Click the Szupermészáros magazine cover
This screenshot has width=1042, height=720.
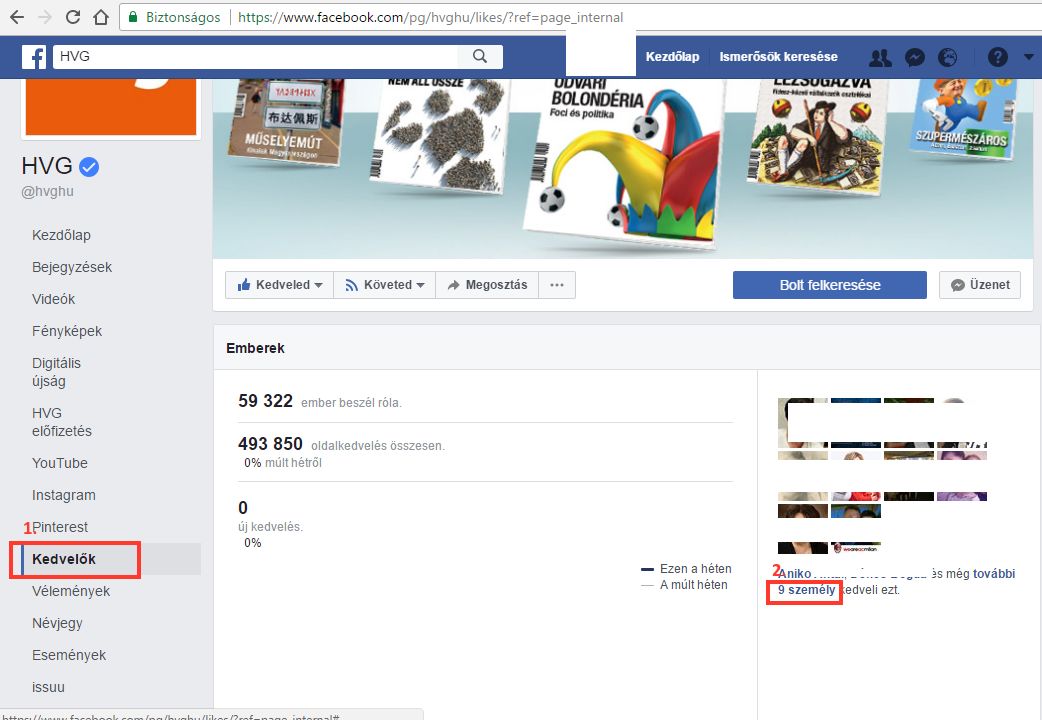[x=964, y=118]
